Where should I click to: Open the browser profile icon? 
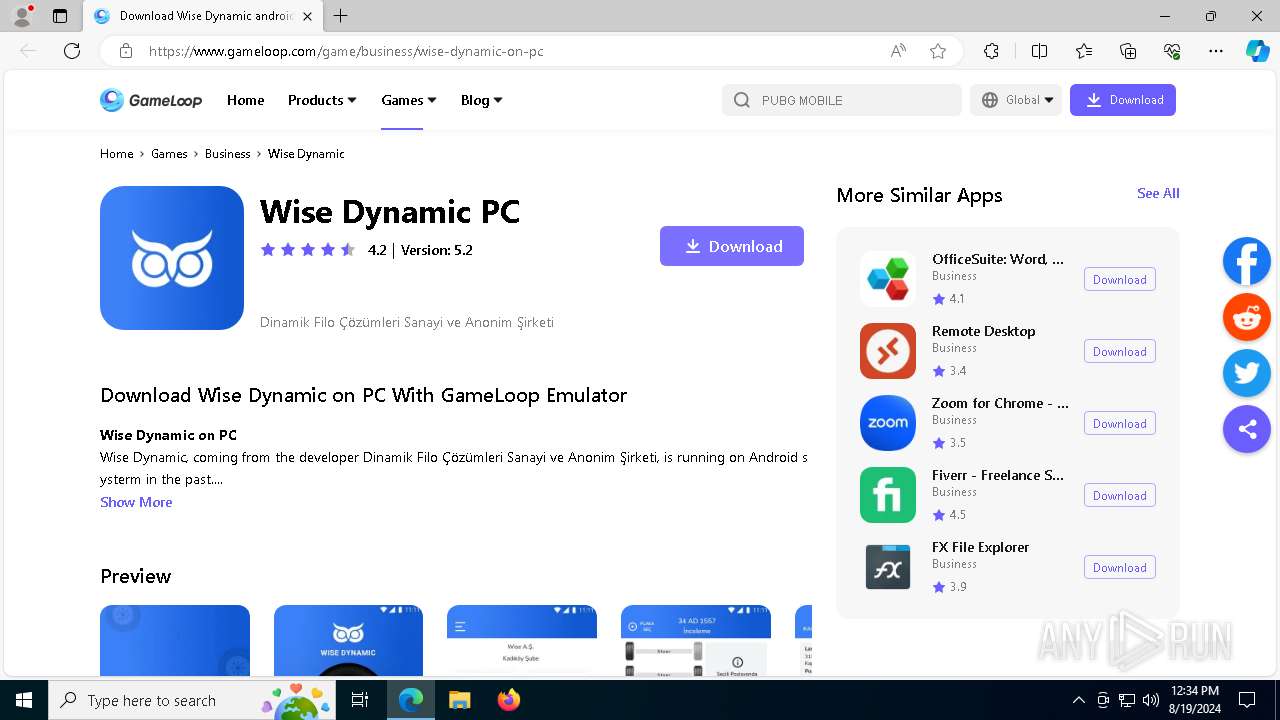22,16
